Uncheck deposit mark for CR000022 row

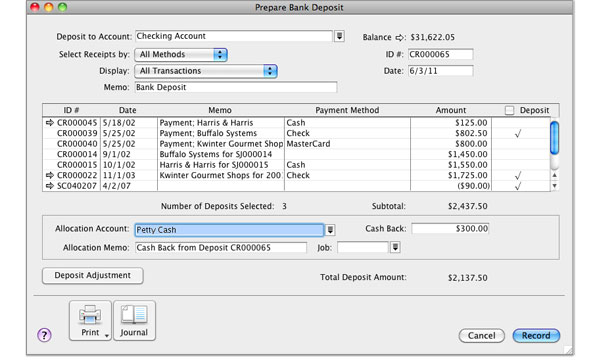518,176
